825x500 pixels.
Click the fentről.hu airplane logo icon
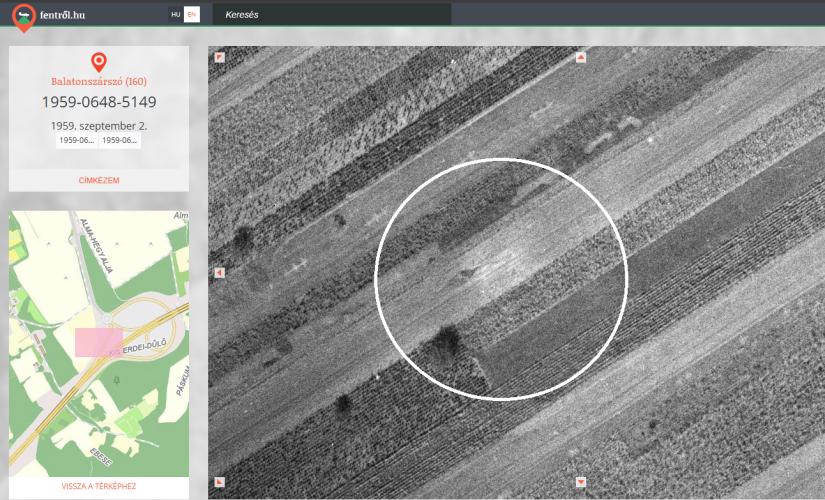point(24,17)
